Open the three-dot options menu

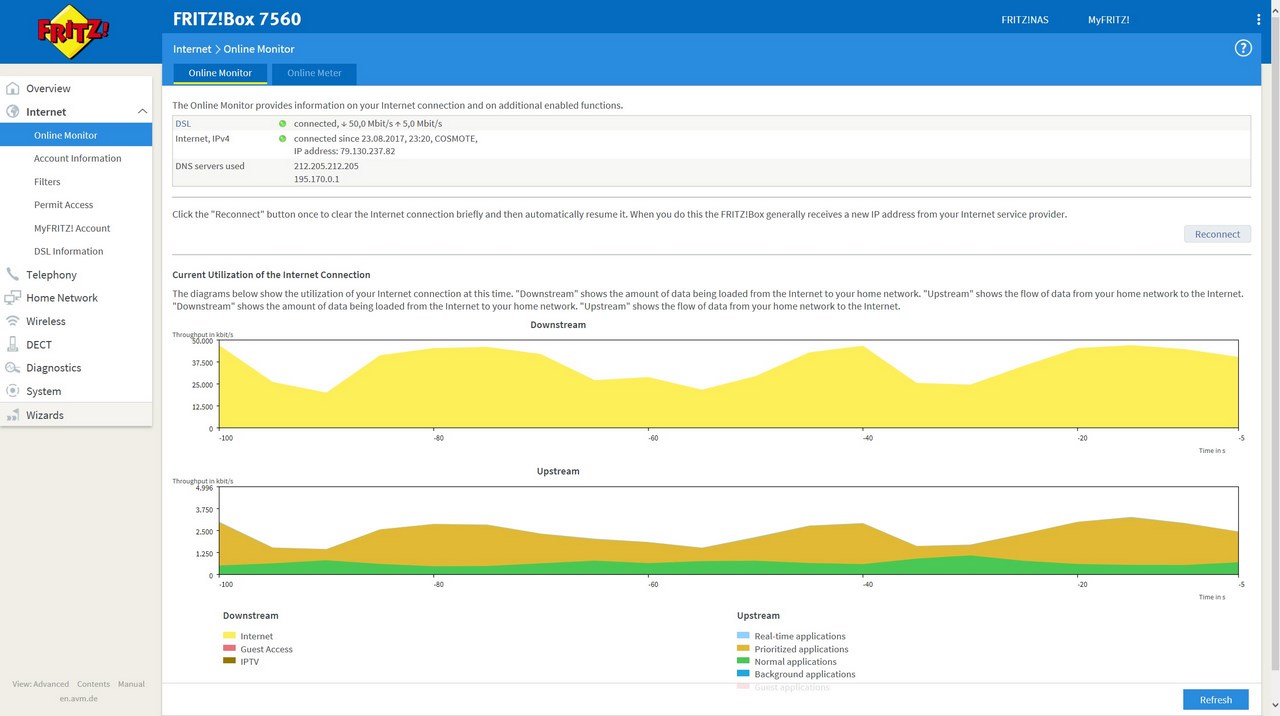pos(1259,20)
